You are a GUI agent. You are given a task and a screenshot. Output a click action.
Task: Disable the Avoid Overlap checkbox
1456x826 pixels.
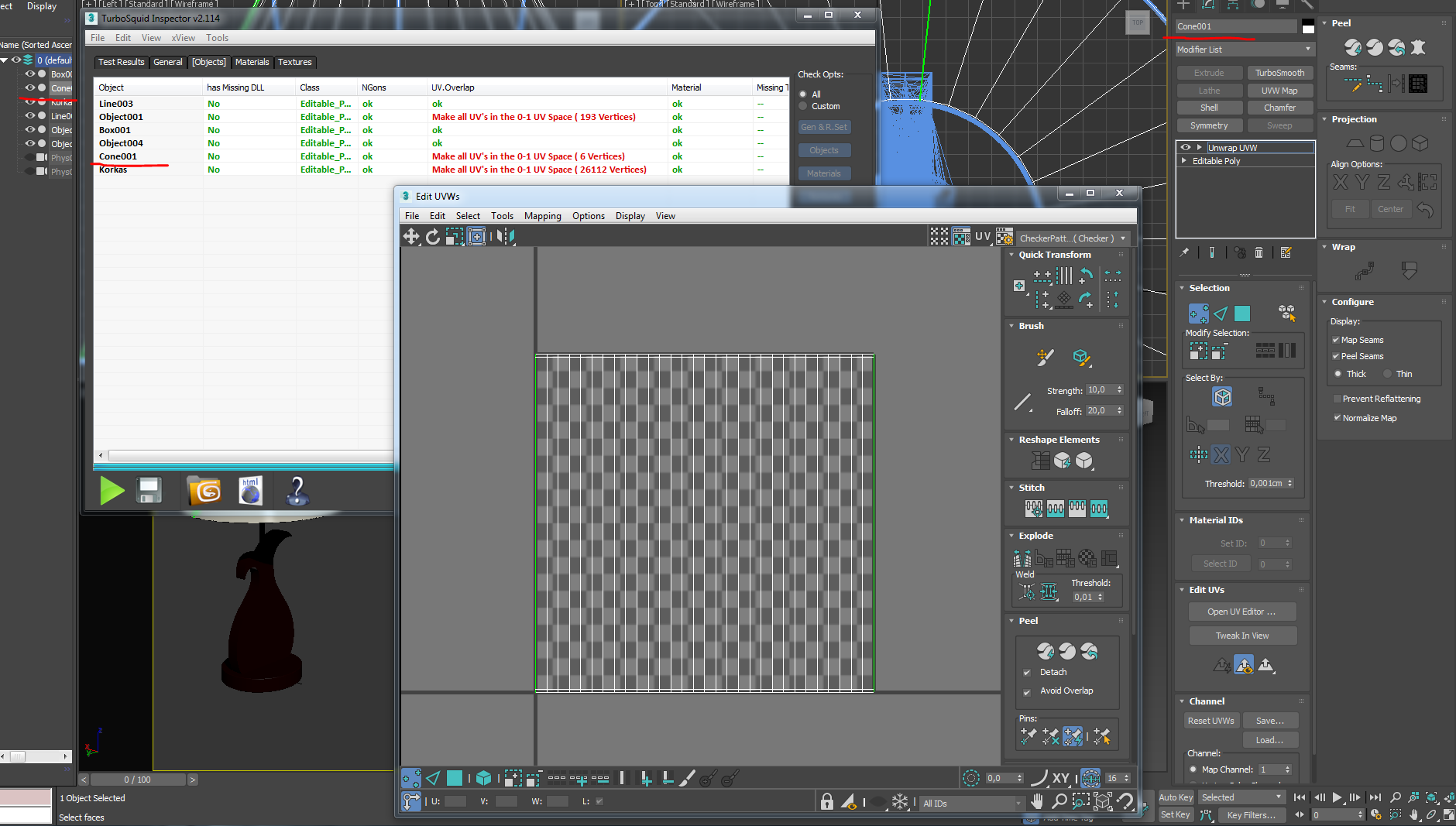pyautogui.click(x=1027, y=691)
